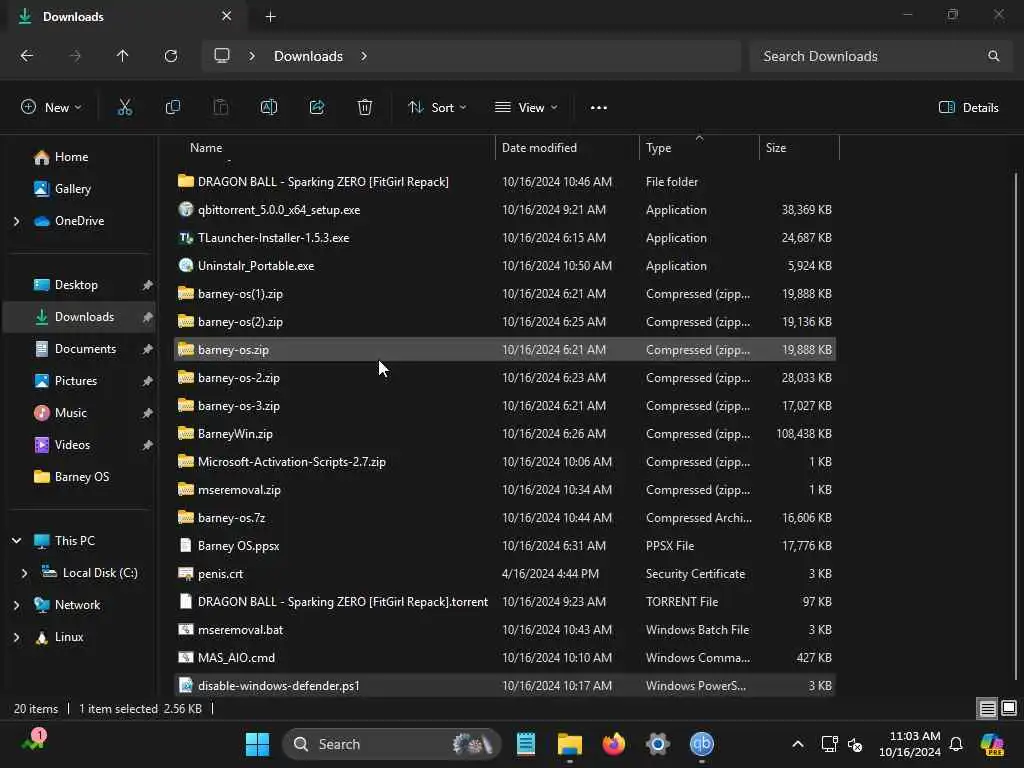The image size is (1024, 768).
Task: Toggle the Details pane
Action: (x=968, y=108)
